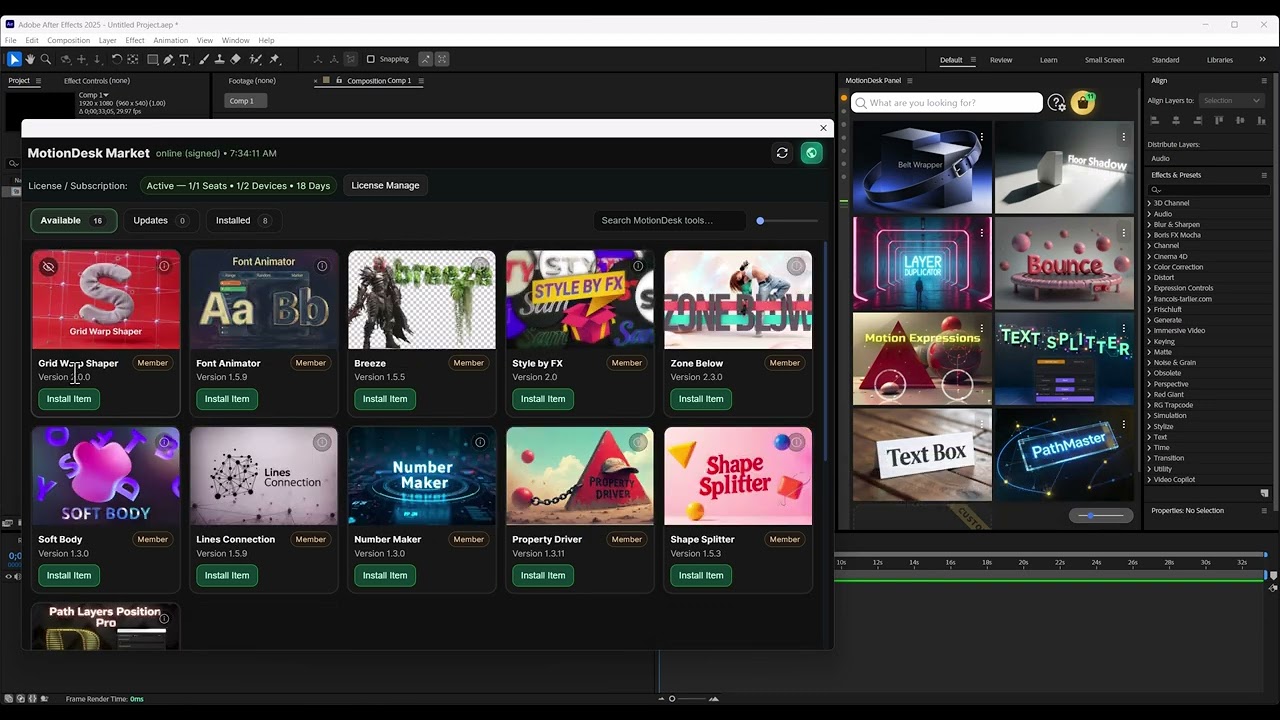
Task: Install Item for Grid Warp Shaper
Action: (x=69, y=399)
